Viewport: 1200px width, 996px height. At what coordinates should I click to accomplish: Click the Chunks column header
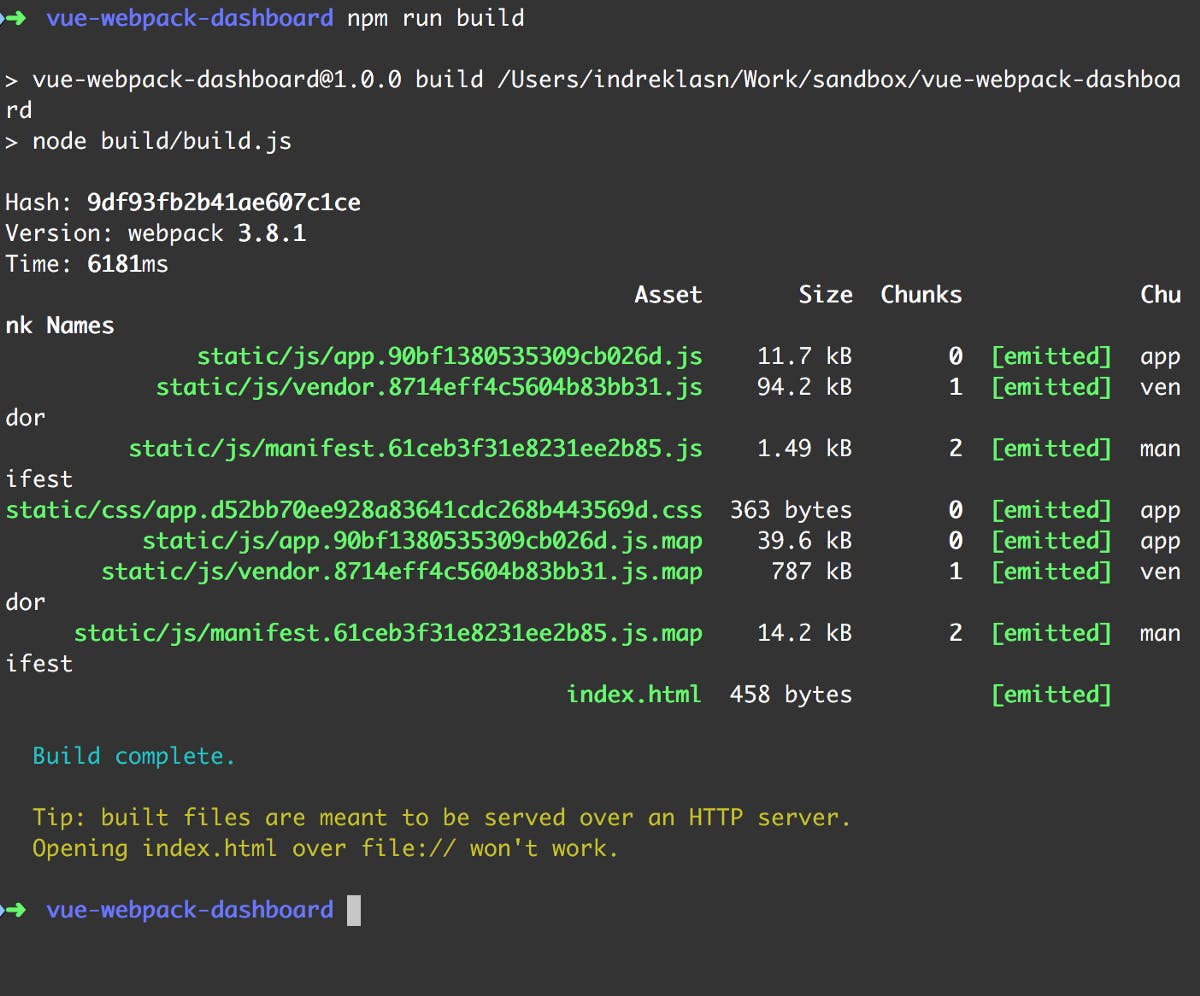pyautogui.click(x=921, y=295)
